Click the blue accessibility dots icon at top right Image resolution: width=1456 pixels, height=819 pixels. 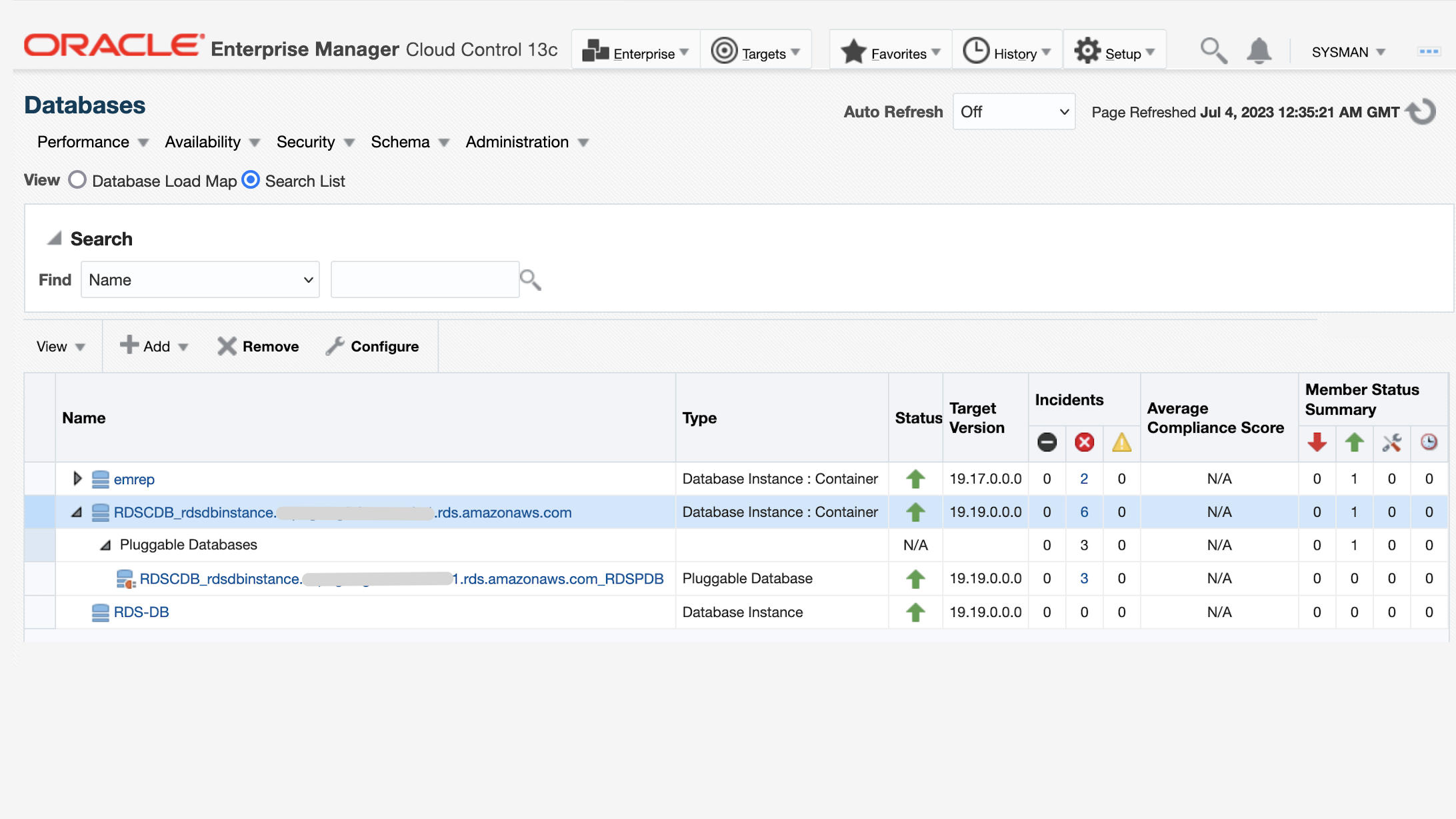pyautogui.click(x=1429, y=51)
